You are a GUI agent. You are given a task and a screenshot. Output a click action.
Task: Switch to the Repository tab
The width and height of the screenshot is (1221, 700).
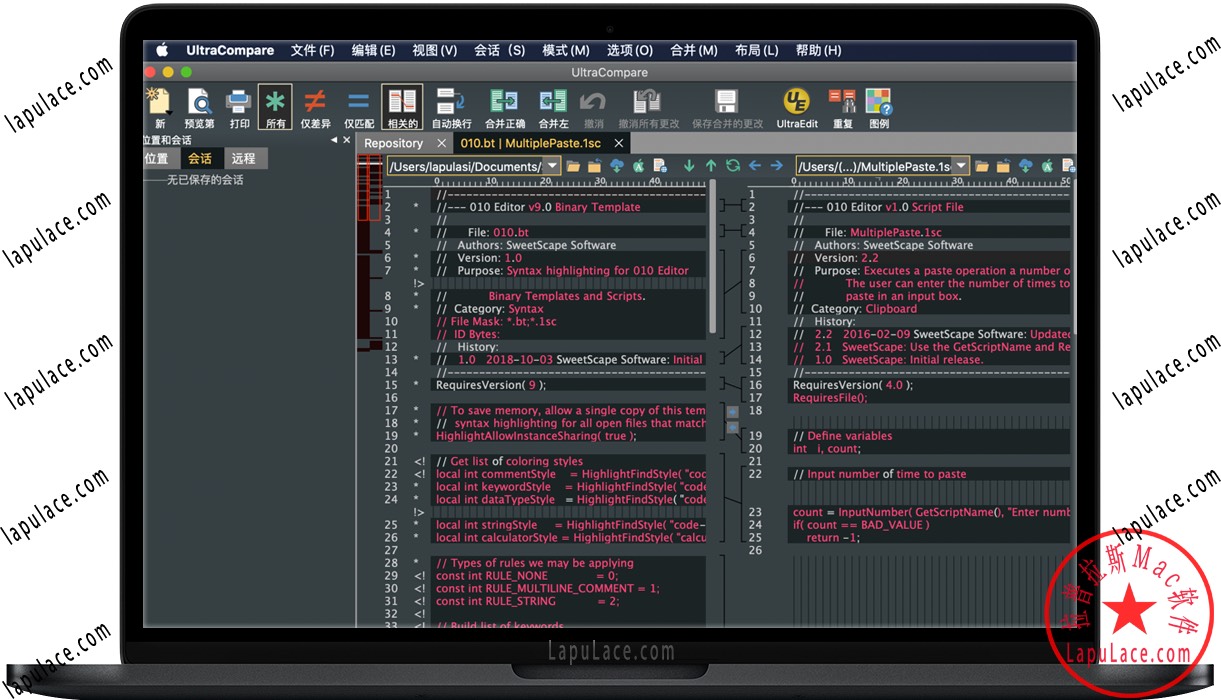[393, 143]
